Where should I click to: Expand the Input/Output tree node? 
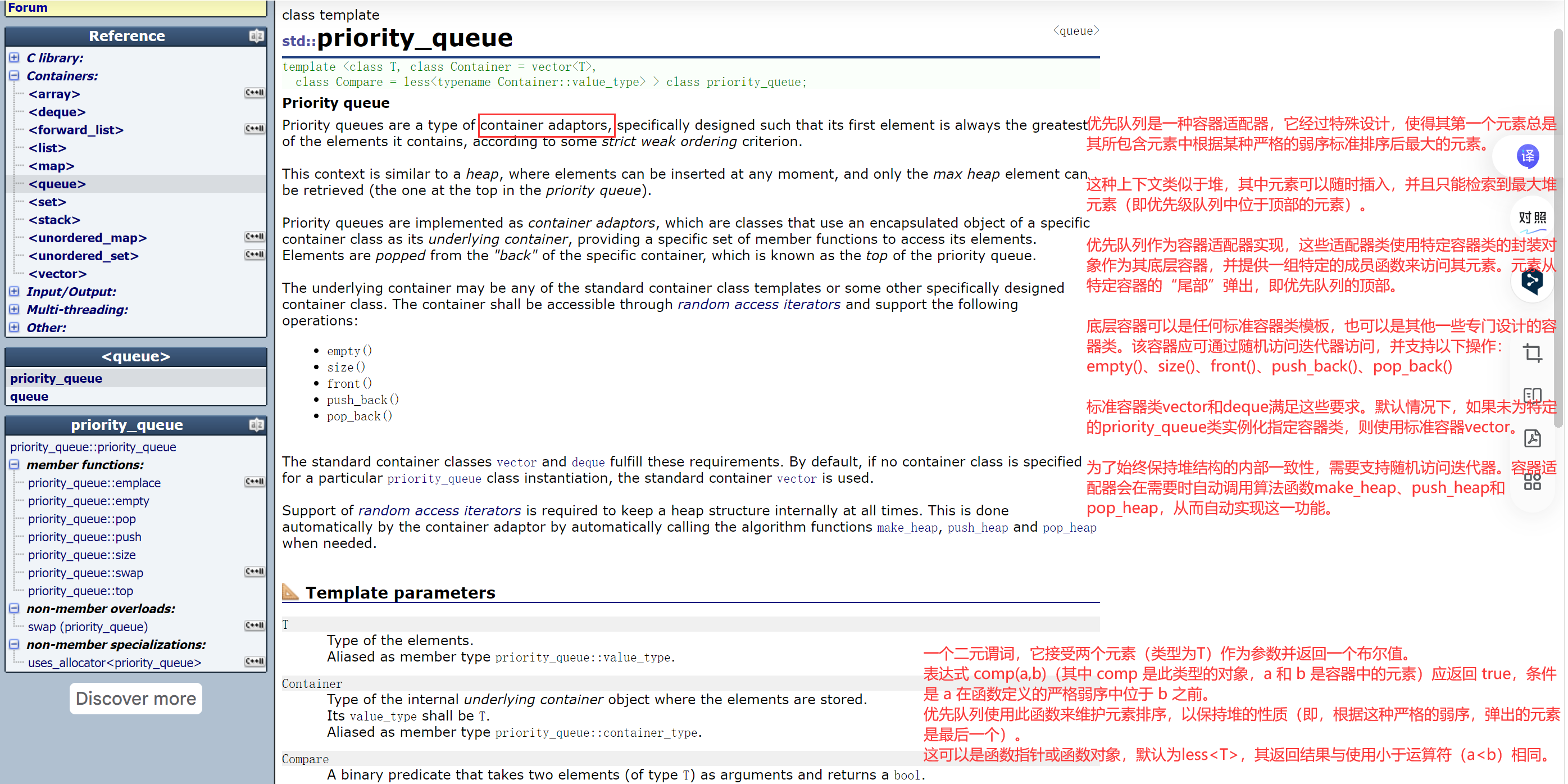click(14, 292)
